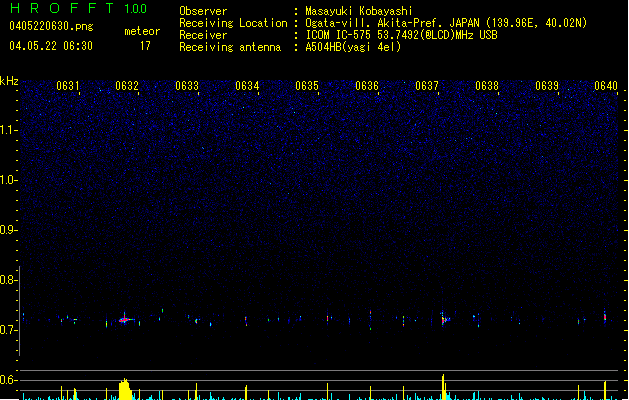Click the meteor count value 17
This screenshot has height=400, width=629.
[x=145, y=46]
